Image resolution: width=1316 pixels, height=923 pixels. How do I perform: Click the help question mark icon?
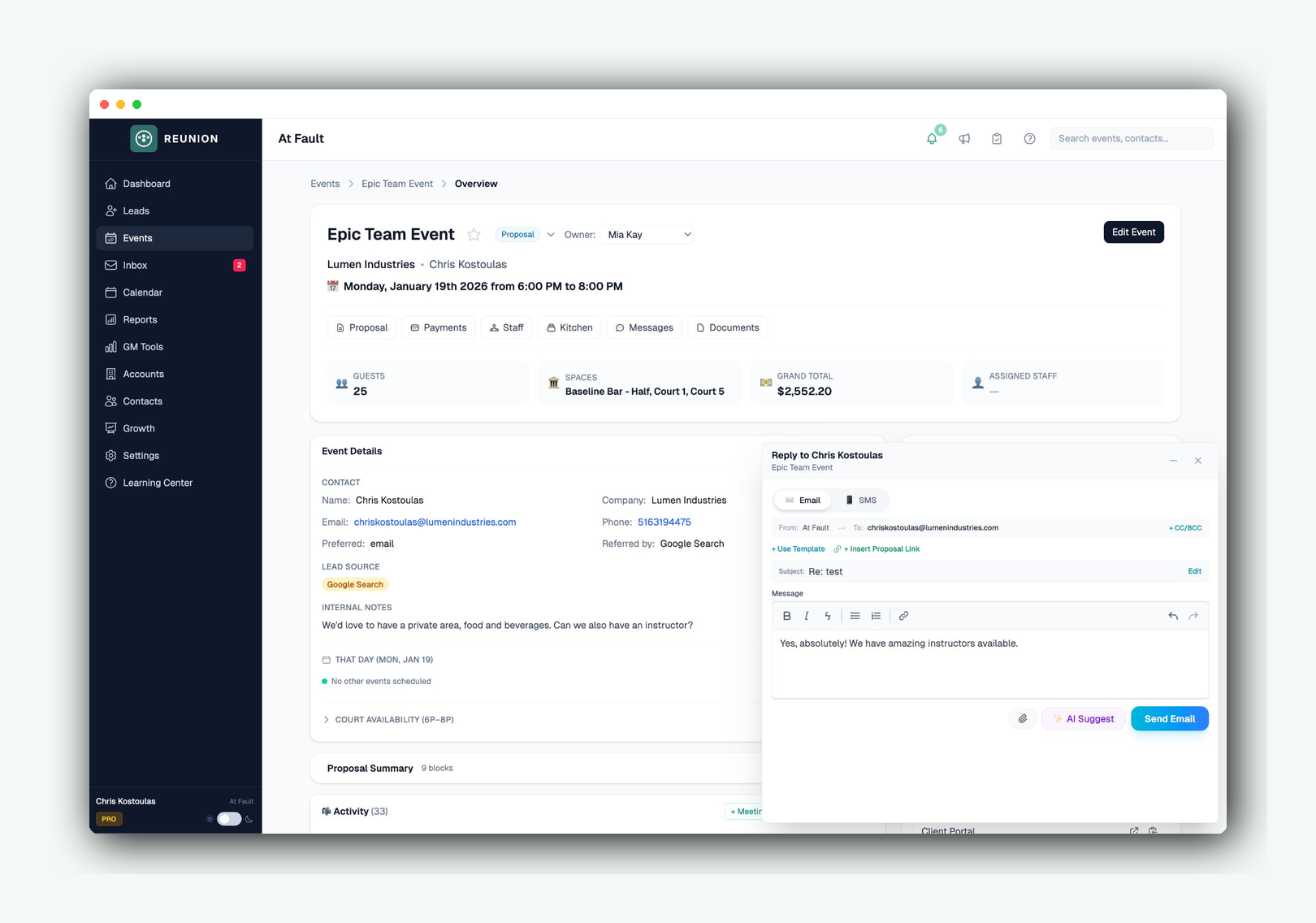tap(1029, 138)
